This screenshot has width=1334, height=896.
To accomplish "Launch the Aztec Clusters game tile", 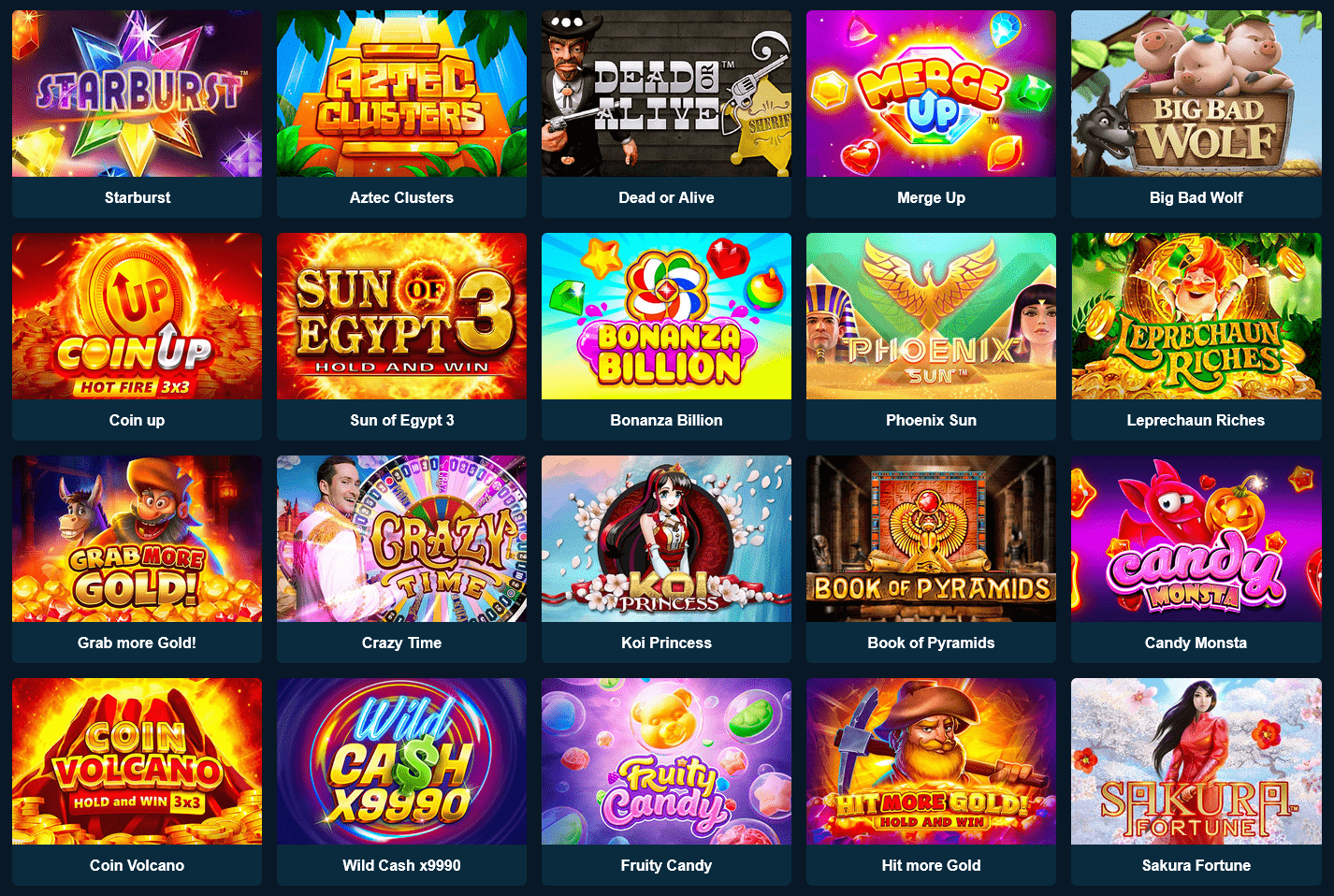I will pyautogui.click(x=401, y=94).
